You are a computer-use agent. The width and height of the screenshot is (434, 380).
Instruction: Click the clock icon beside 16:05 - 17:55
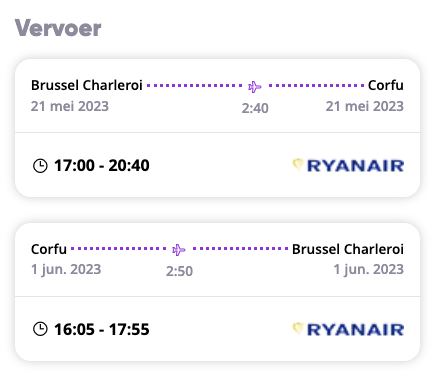click(x=40, y=329)
